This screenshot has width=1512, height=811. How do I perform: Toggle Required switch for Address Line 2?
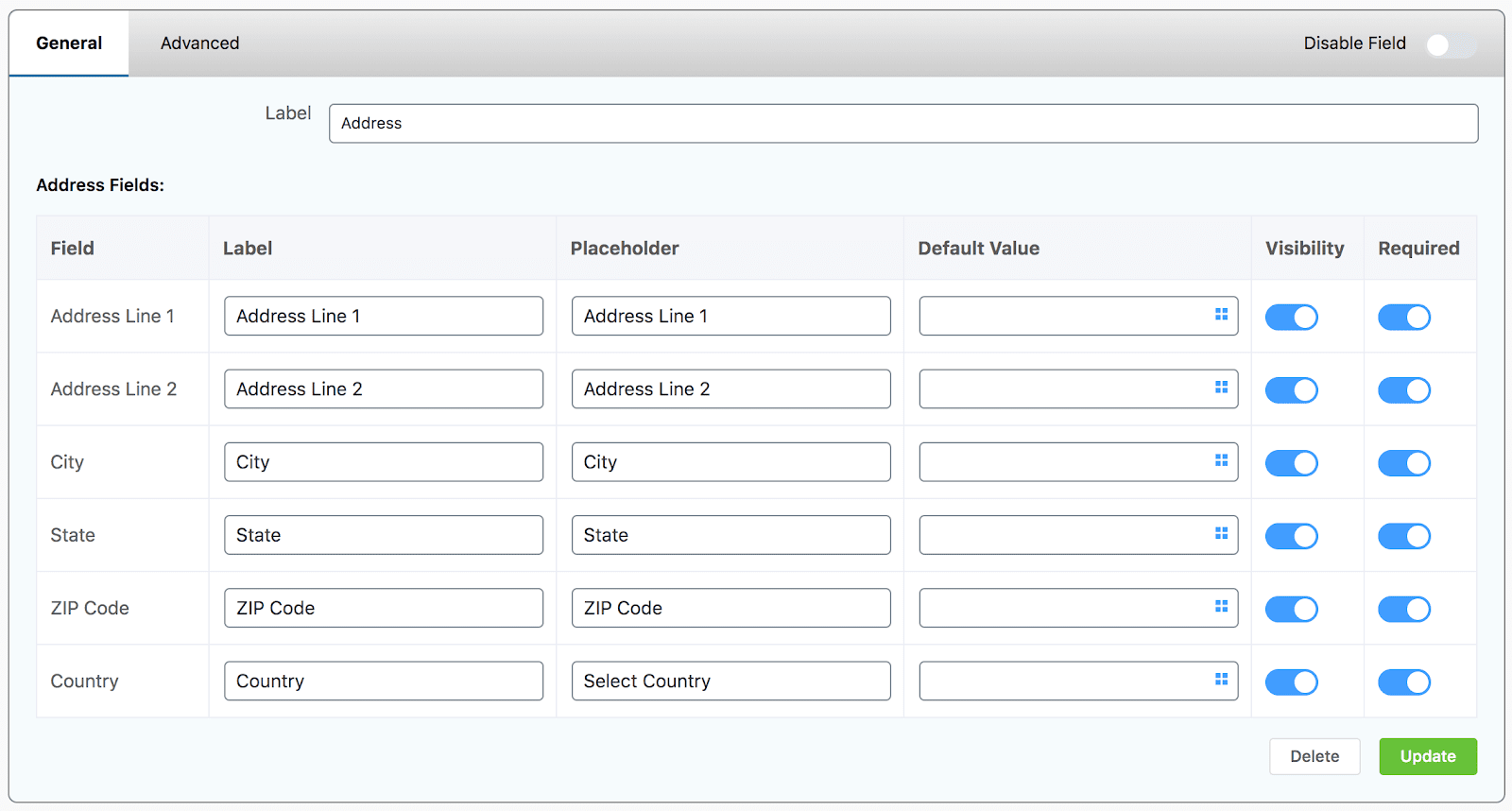click(x=1403, y=390)
